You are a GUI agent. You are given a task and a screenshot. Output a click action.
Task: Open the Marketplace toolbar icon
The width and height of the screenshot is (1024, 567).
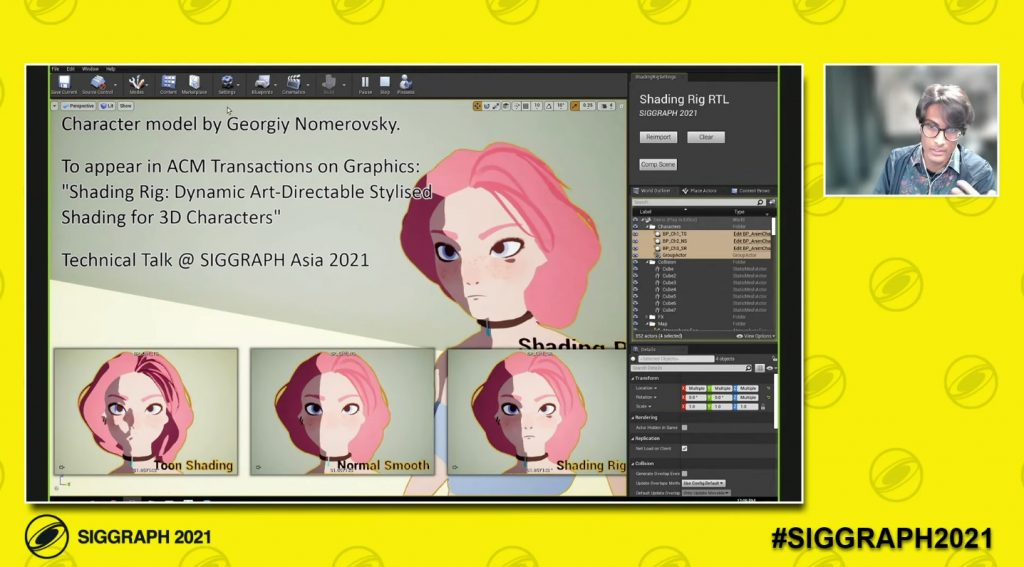(194, 82)
